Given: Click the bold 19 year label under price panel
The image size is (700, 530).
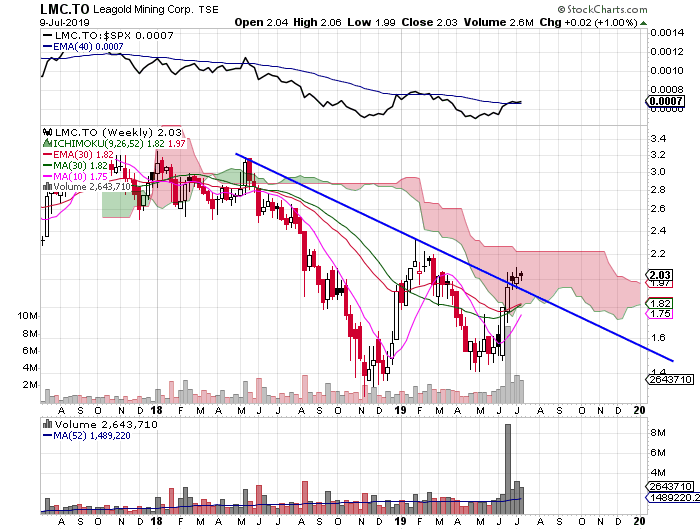Looking at the screenshot, I should pos(400,410).
